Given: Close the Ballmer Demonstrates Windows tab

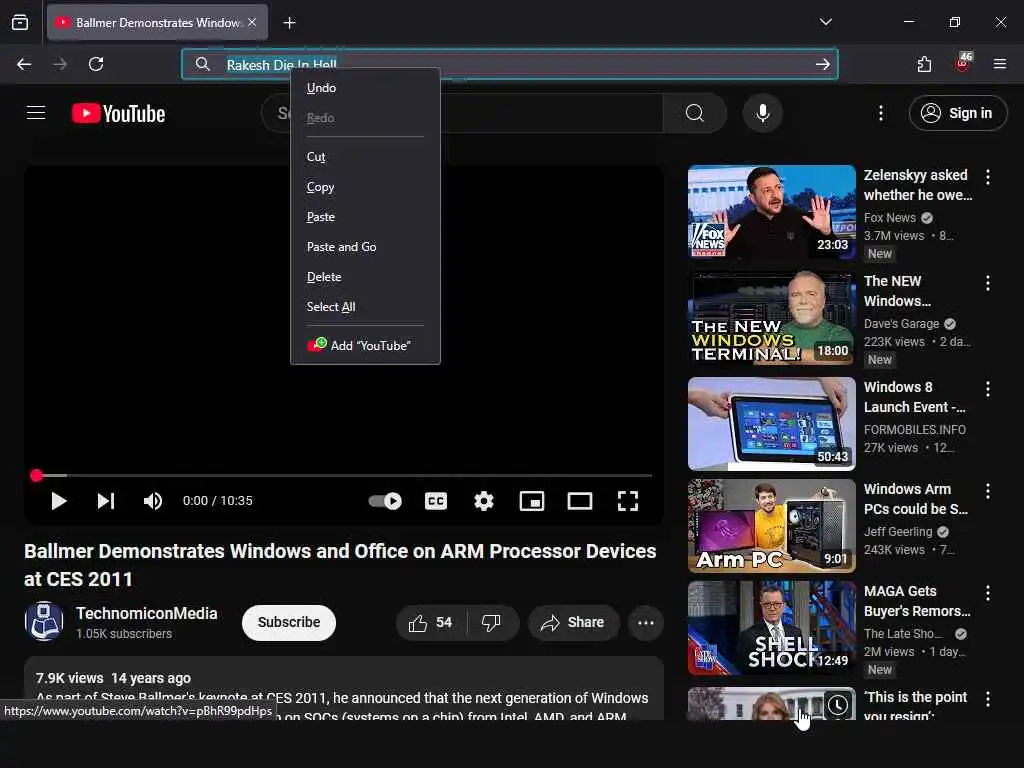Looking at the screenshot, I should tap(252, 22).
